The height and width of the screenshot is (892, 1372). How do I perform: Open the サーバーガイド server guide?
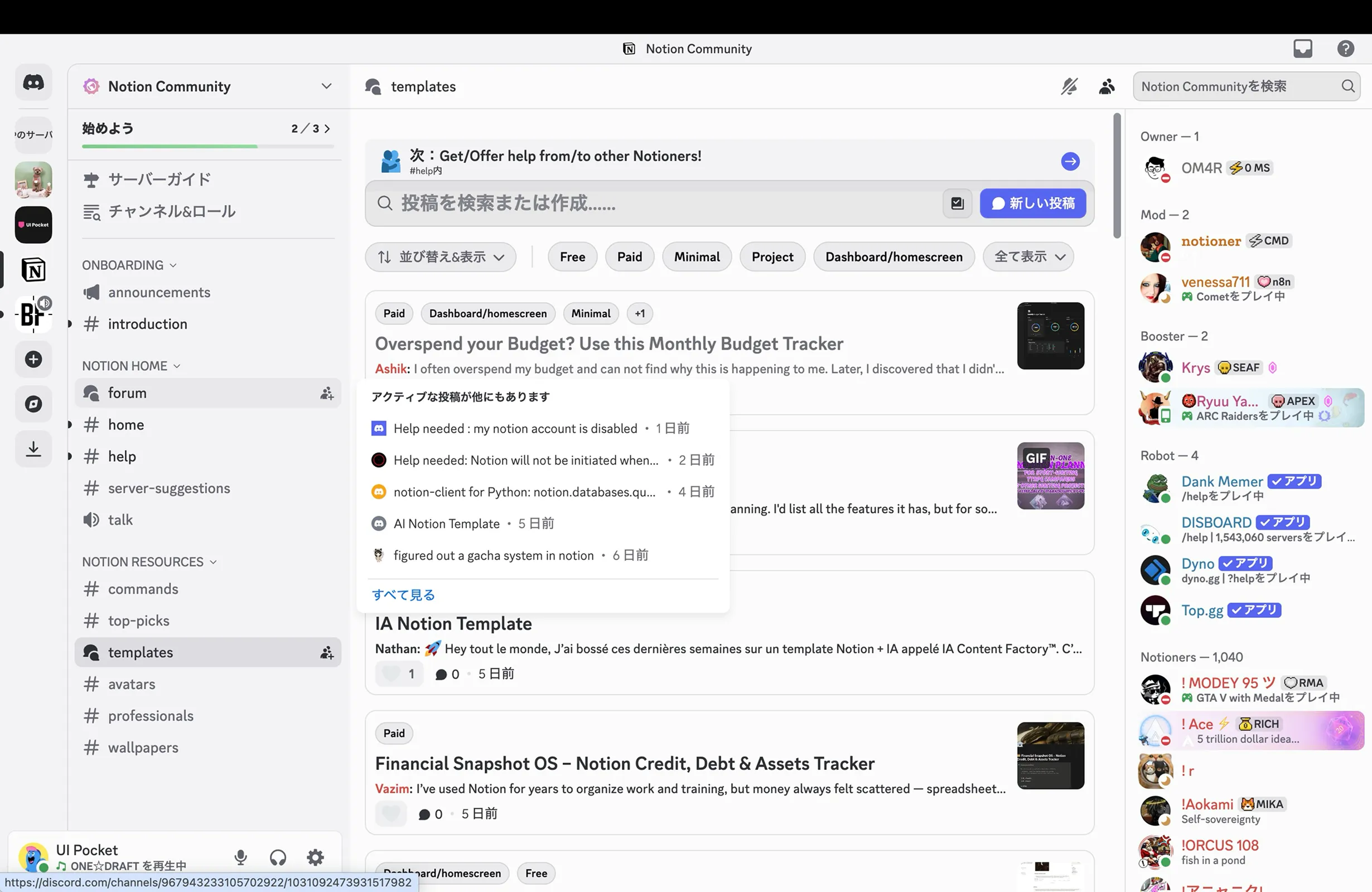208,180
